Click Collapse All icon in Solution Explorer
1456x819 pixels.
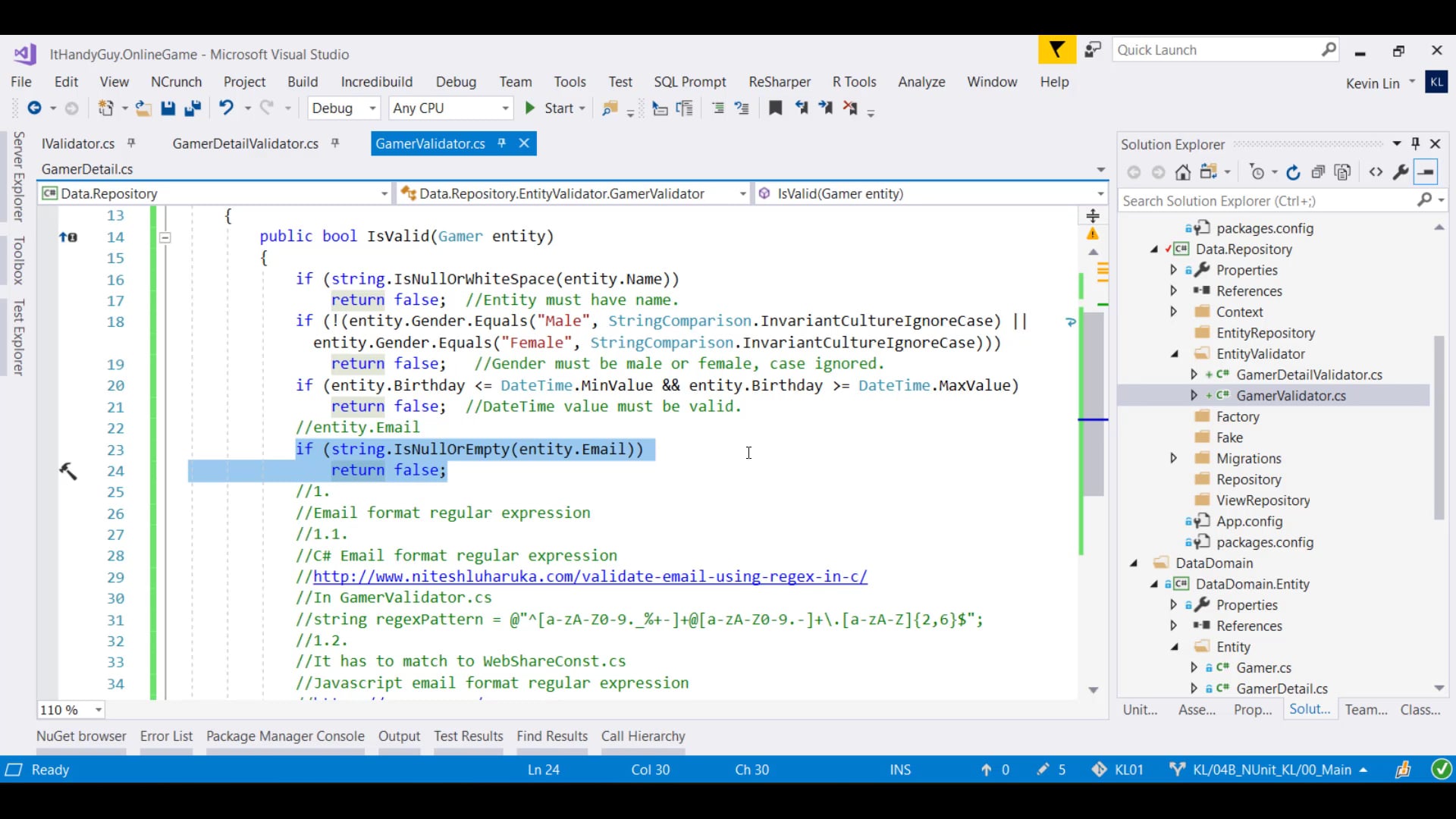[x=1318, y=173]
